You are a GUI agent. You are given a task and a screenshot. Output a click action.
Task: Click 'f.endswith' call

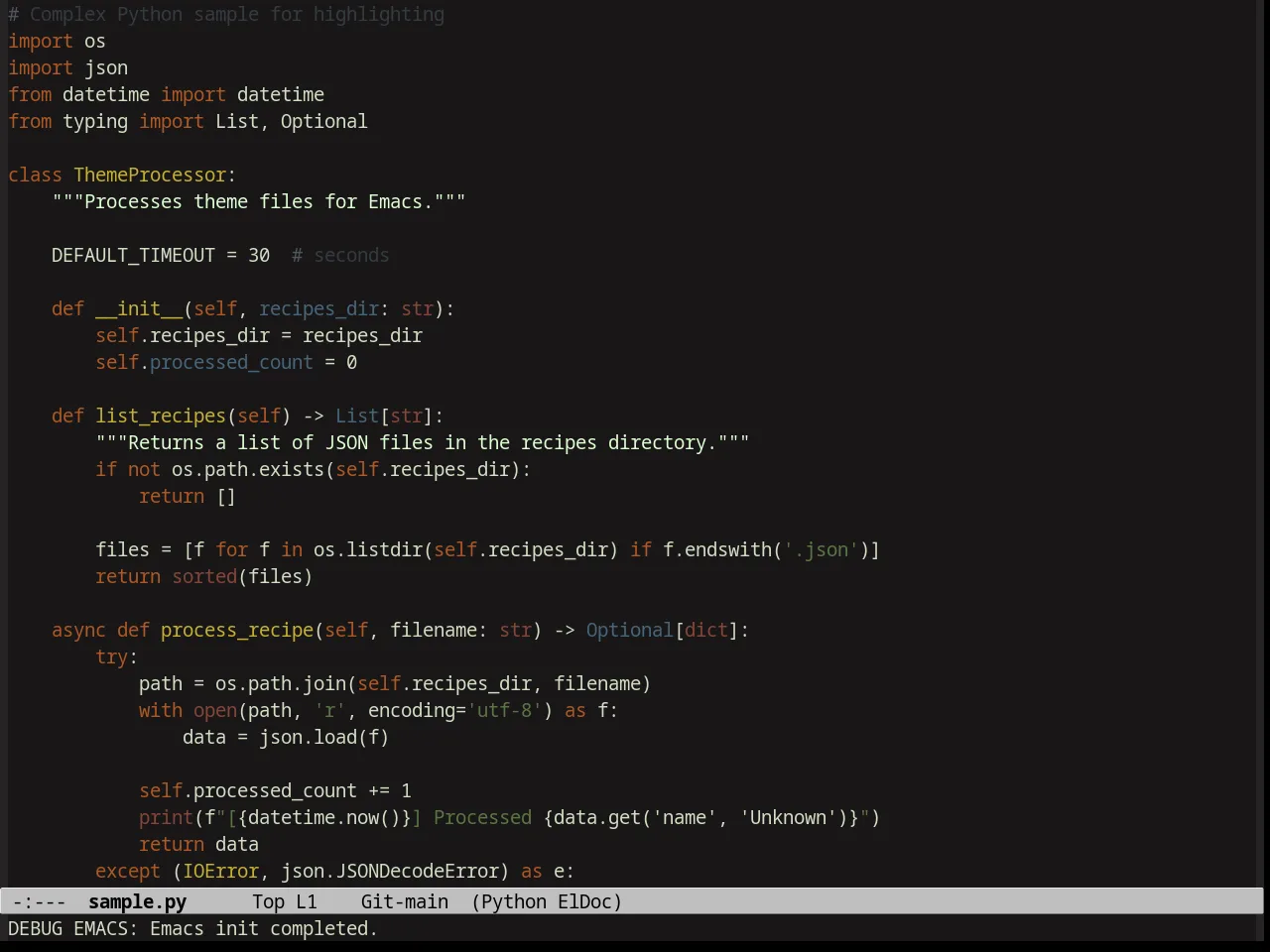point(717,549)
